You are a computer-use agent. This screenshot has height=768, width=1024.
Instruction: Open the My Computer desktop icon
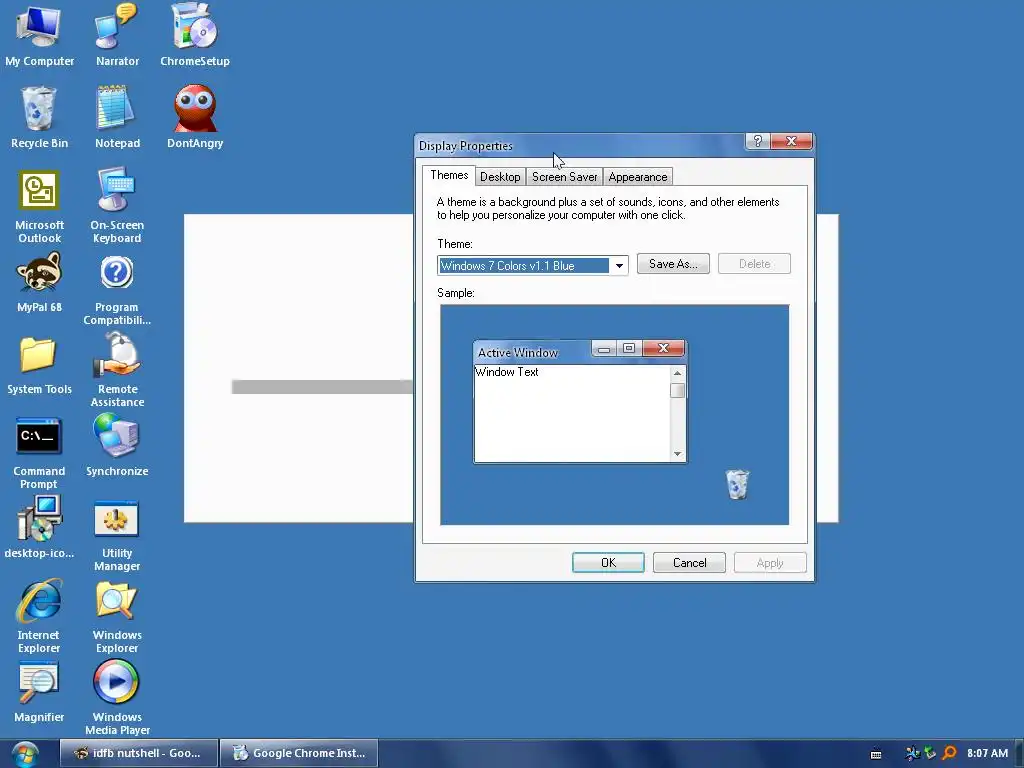(x=39, y=34)
